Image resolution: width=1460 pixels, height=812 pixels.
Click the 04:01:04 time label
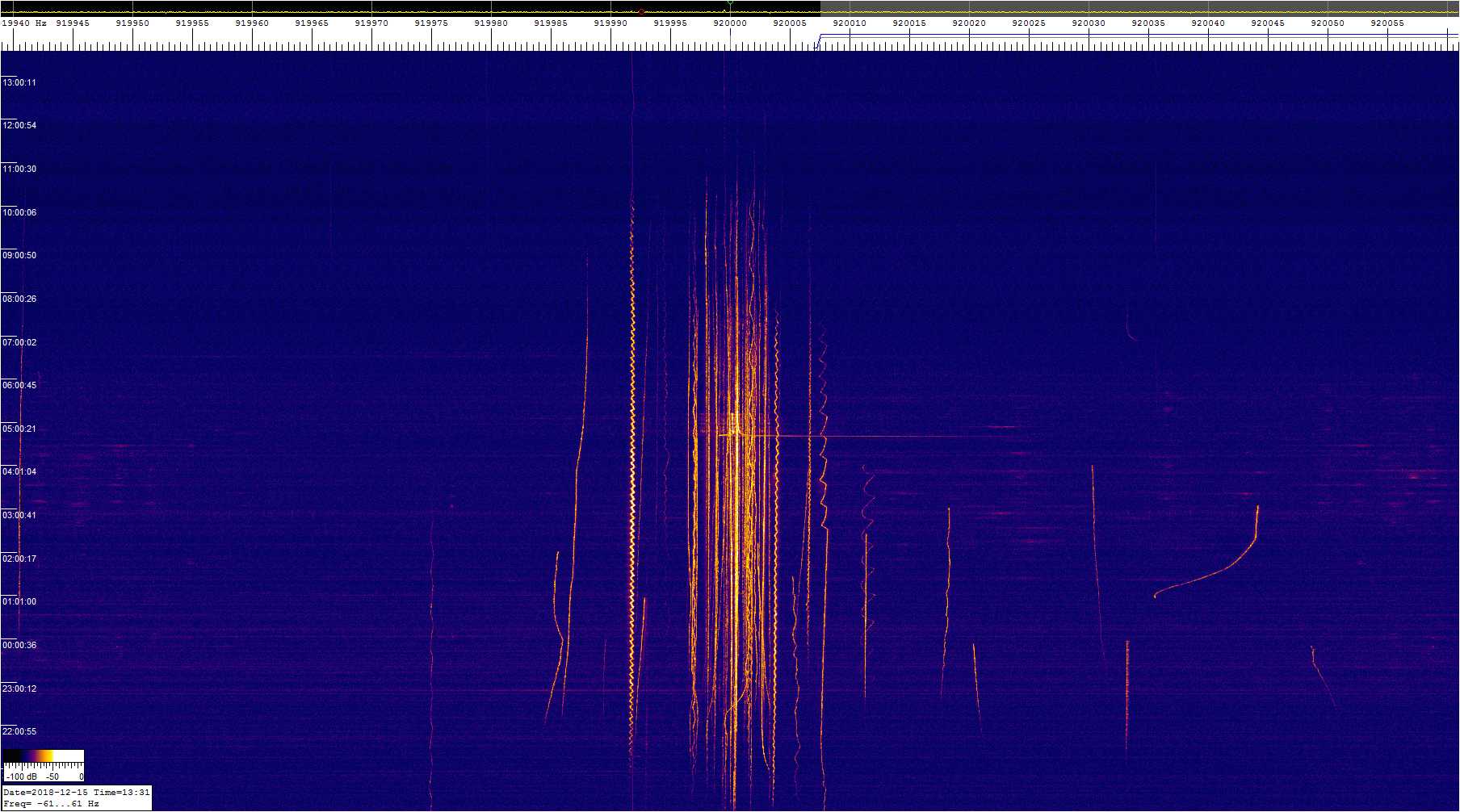coord(19,471)
